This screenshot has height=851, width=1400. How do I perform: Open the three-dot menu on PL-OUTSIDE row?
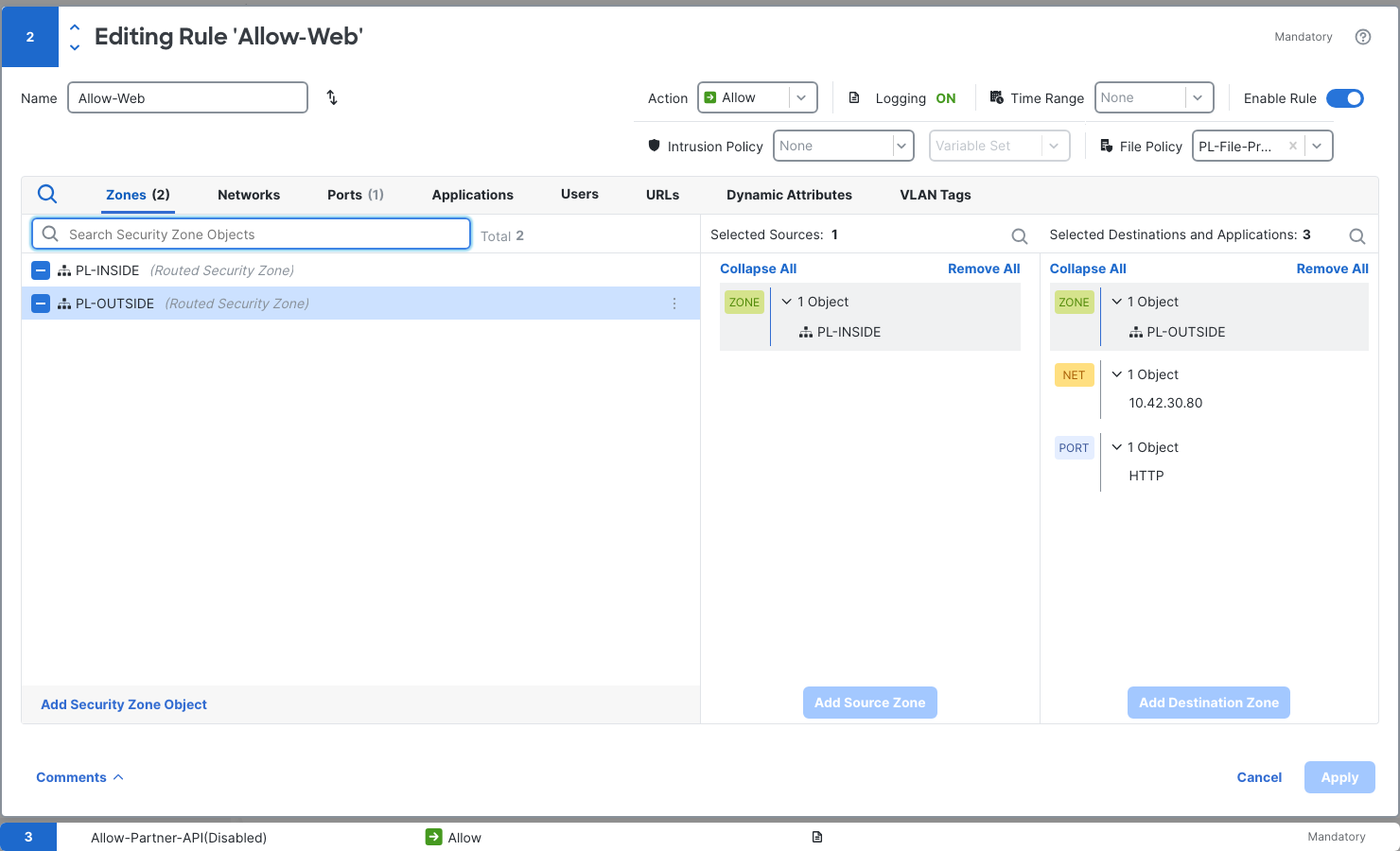tap(674, 304)
